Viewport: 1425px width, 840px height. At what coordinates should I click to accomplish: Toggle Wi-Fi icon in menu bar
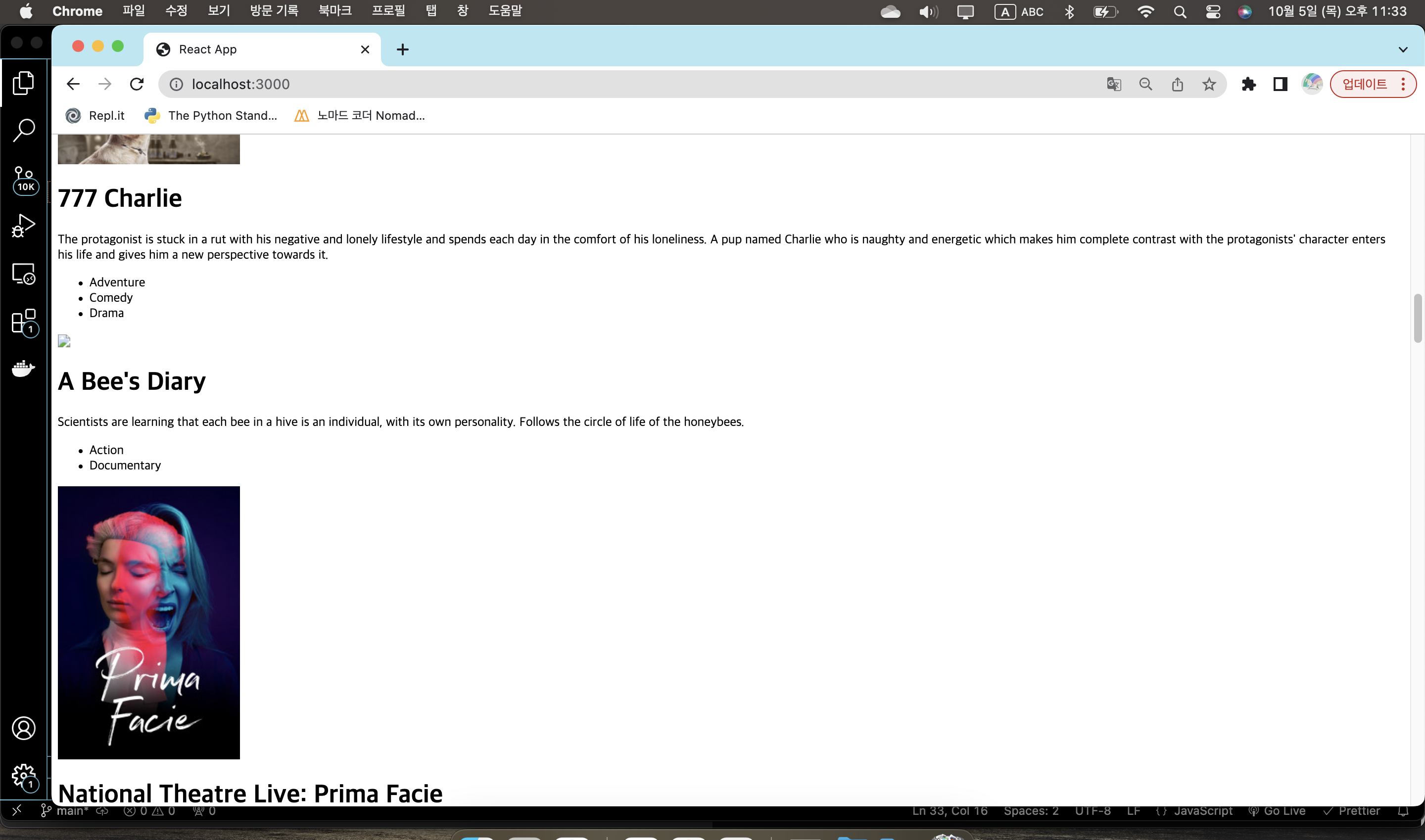point(1145,12)
